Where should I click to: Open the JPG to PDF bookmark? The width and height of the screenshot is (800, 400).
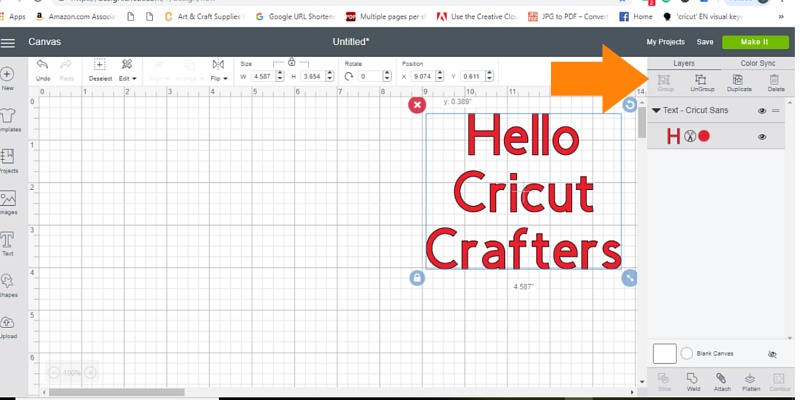click(568, 16)
